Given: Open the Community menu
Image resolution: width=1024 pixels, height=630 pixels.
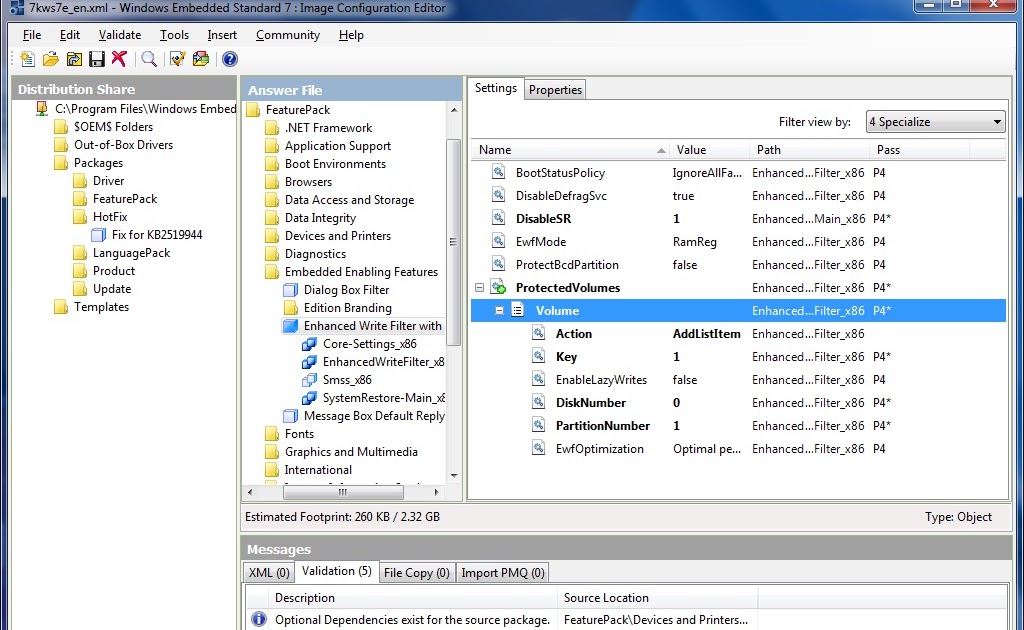Looking at the screenshot, I should tap(287, 35).
